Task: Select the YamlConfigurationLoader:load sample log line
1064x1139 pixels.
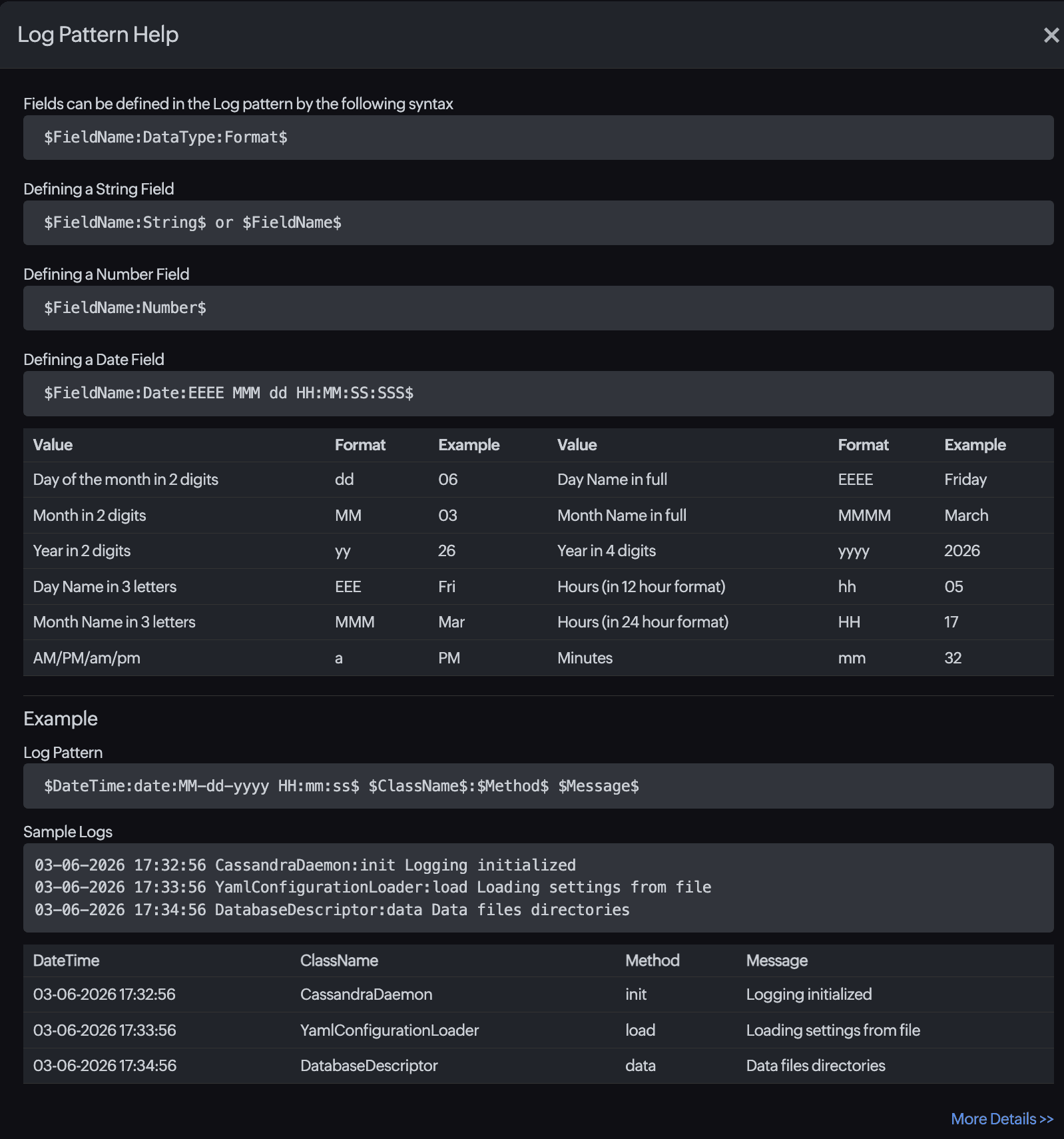Action: (x=373, y=887)
